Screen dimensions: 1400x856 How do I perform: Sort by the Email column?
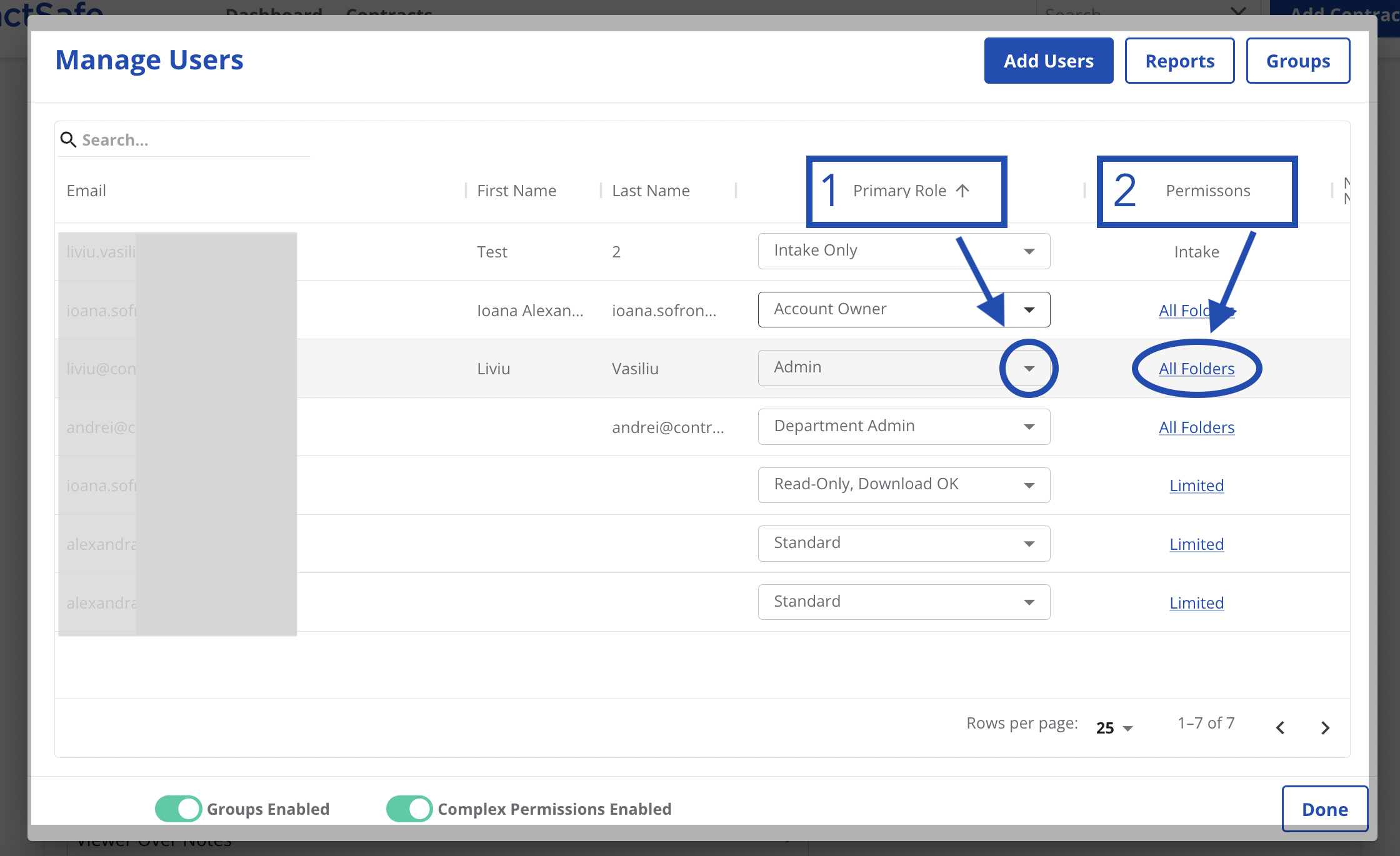coord(86,191)
